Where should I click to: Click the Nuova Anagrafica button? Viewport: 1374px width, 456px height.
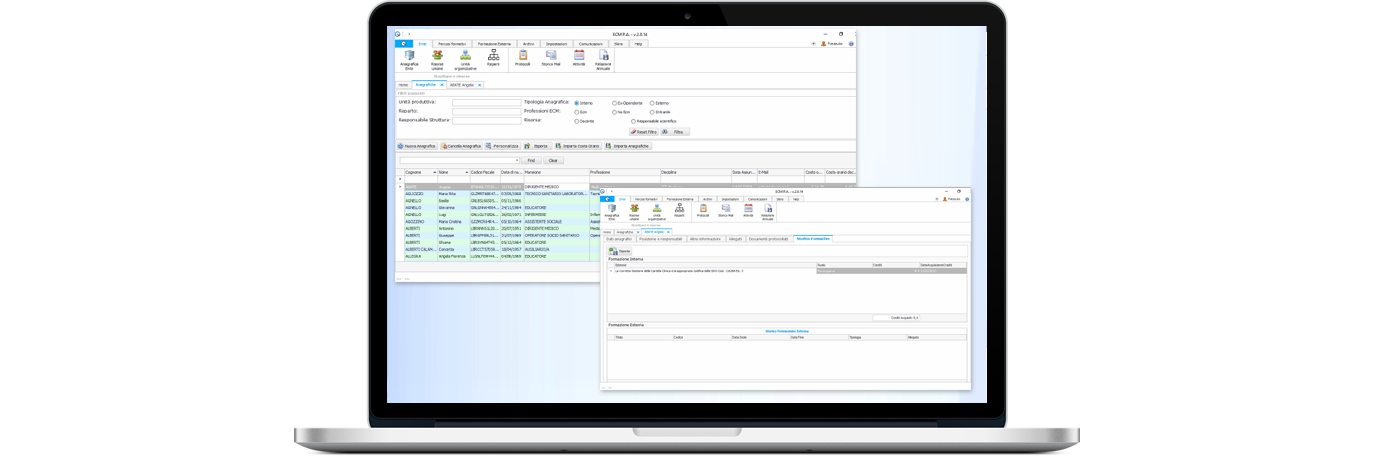click(x=417, y=146)
